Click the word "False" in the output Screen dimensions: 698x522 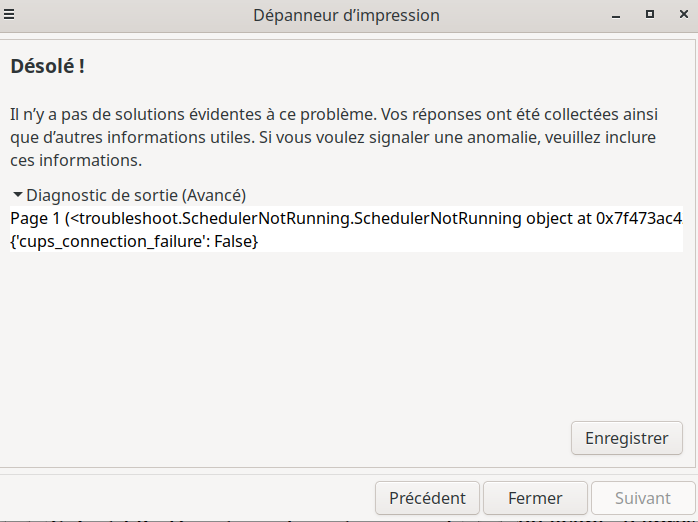(x=237, y=241)
